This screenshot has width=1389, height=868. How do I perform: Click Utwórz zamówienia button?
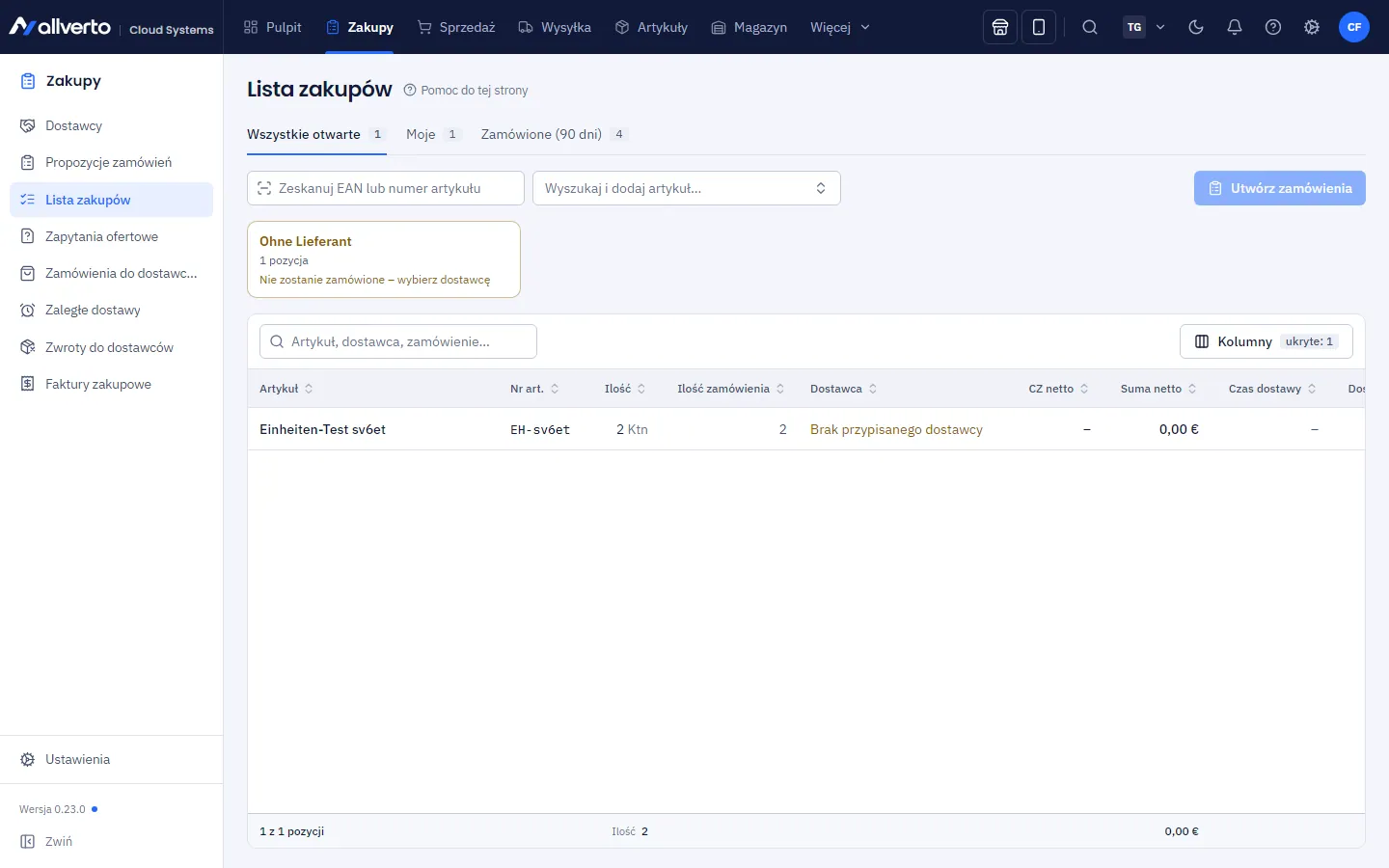click(x=1279, y=188)
